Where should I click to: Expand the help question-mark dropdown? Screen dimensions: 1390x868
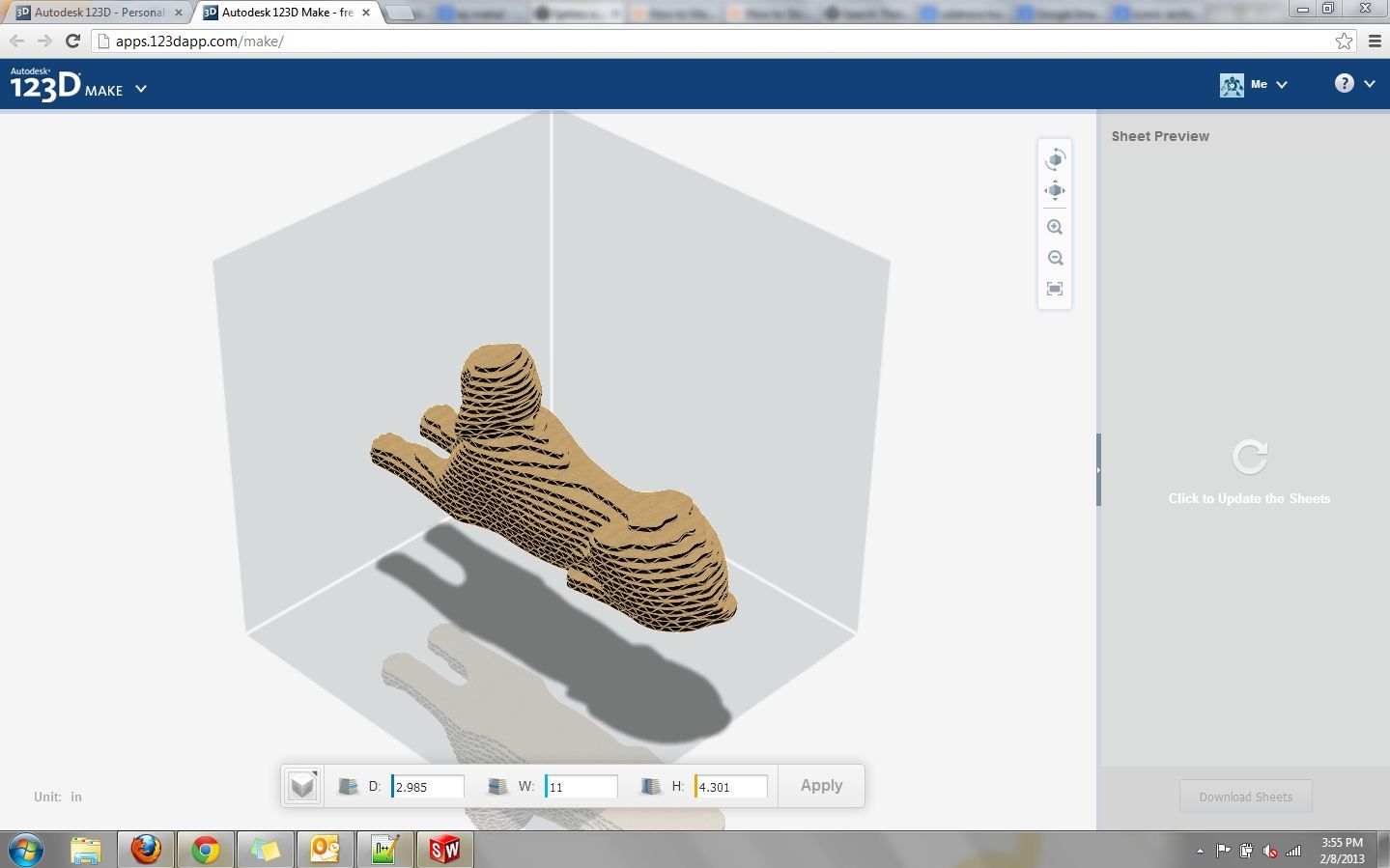(x=1368, y=84)
